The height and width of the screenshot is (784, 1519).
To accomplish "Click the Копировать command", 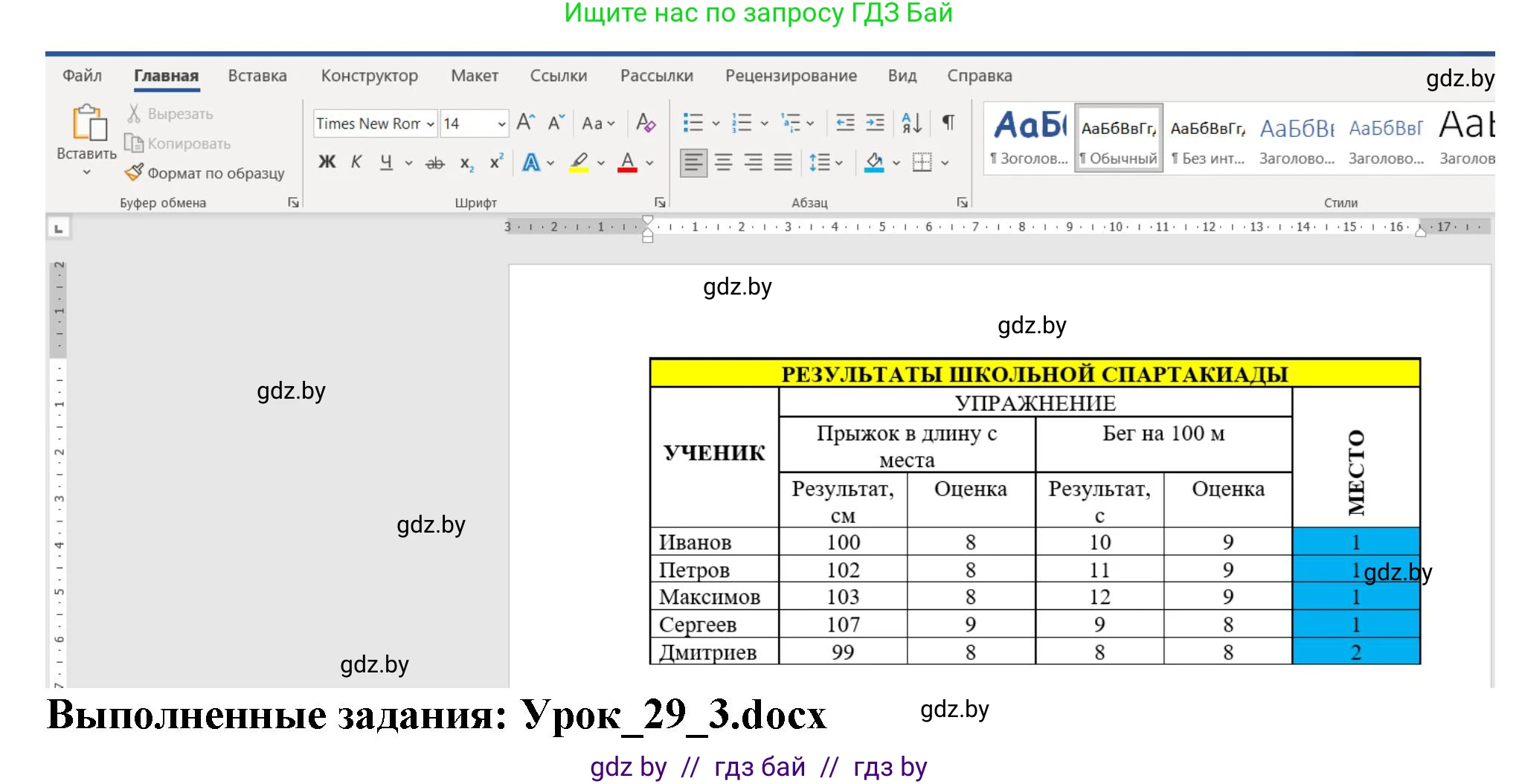I will point(177,143).
